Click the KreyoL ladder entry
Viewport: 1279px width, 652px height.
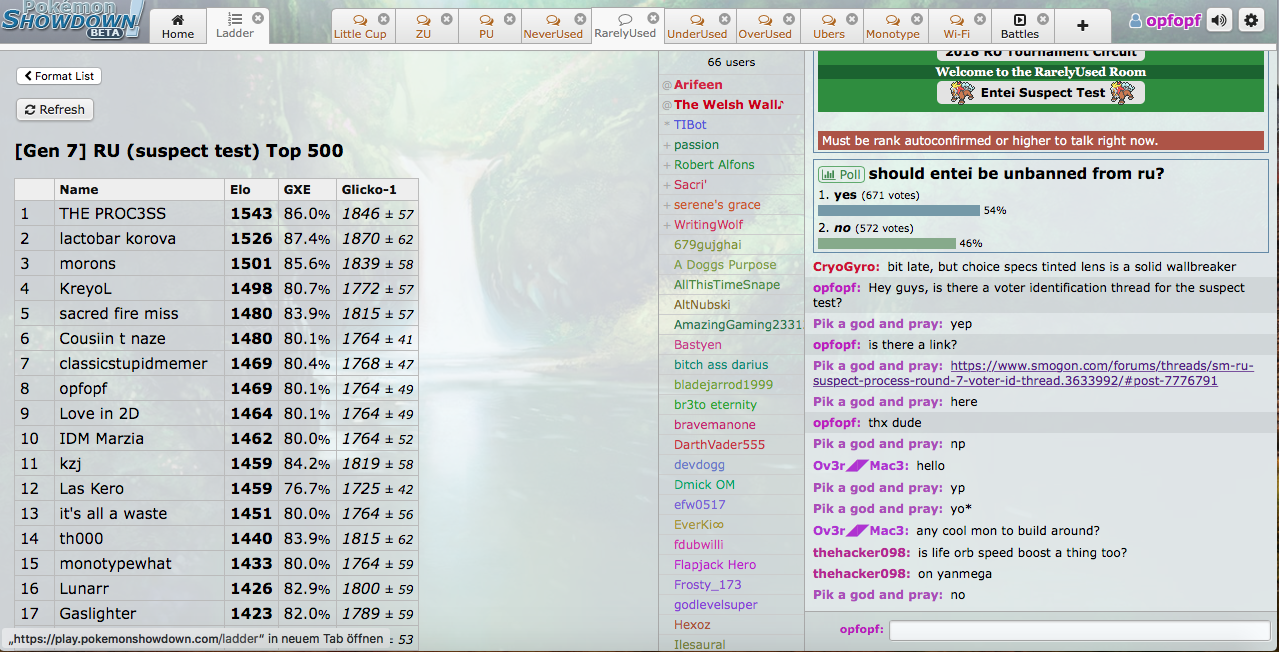click(x=216, y=289)
